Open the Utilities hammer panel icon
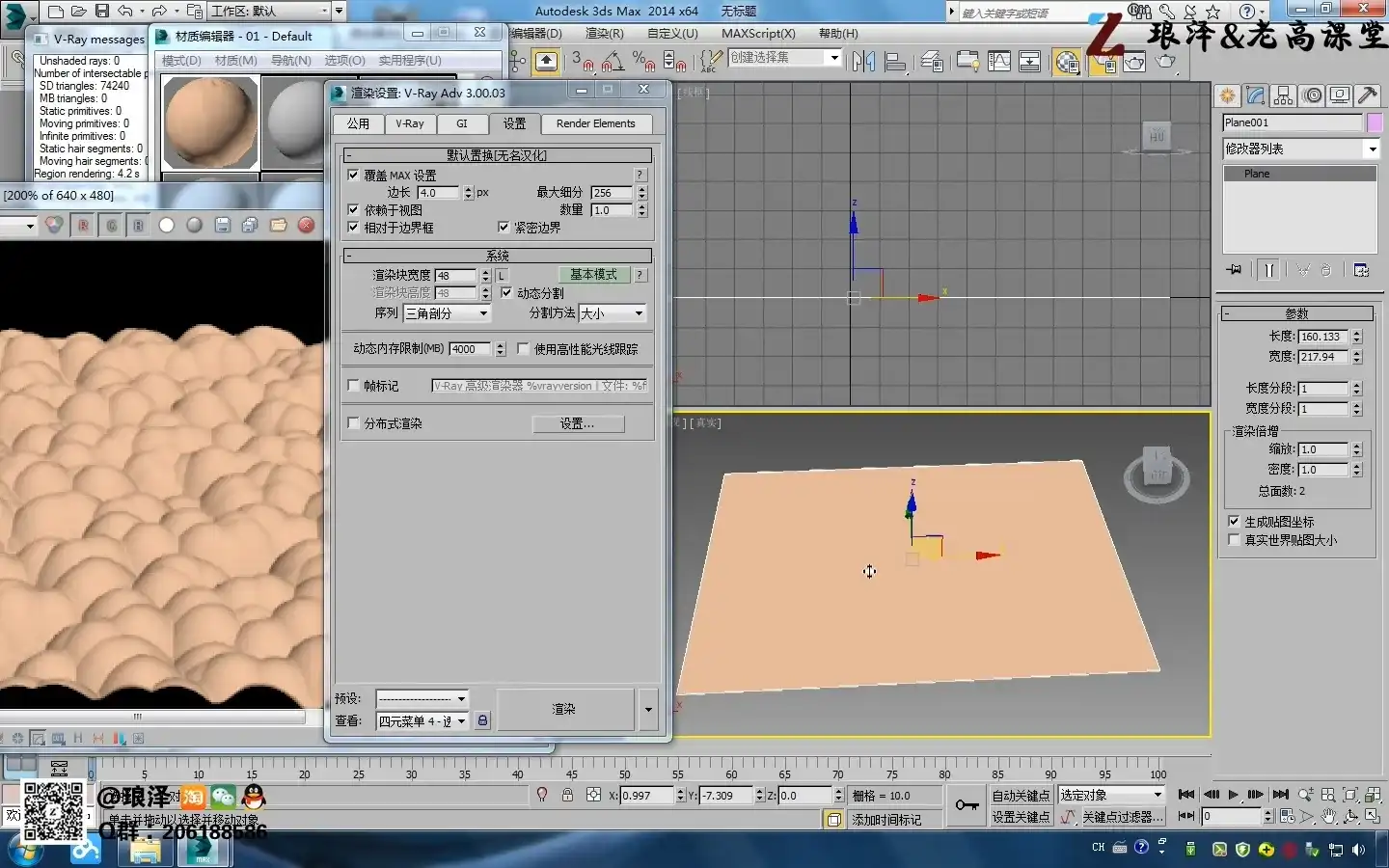 click(x=1367, y=95)
